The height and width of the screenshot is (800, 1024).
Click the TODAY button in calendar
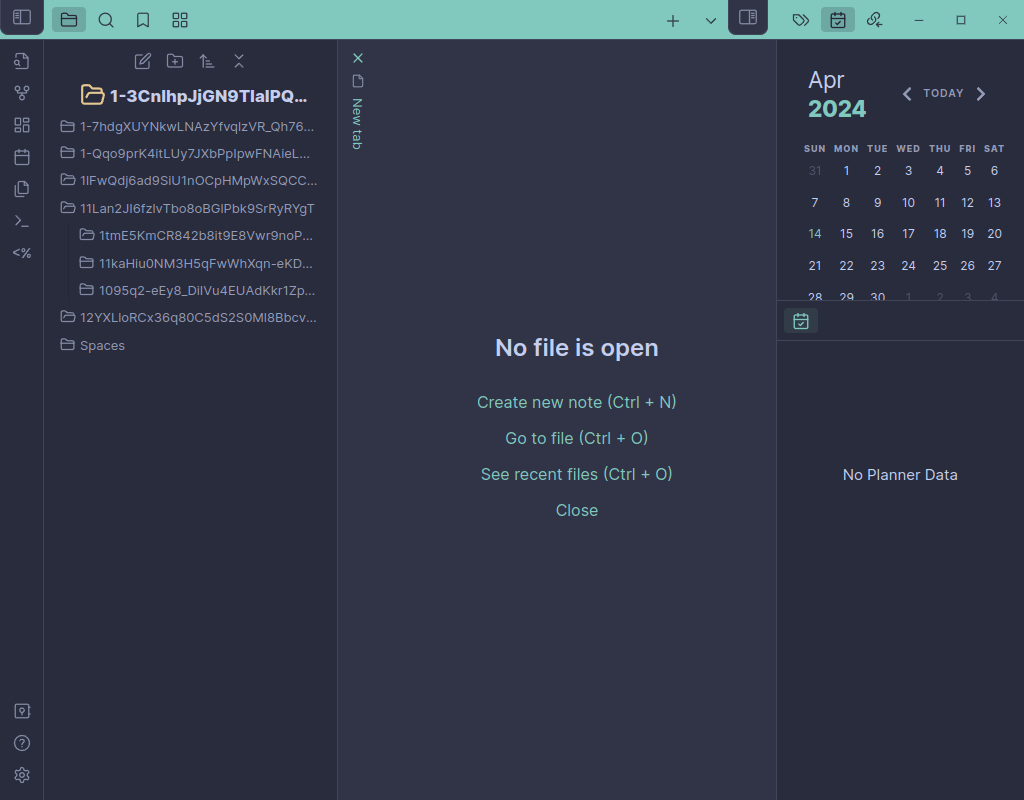tap(943, 93)
